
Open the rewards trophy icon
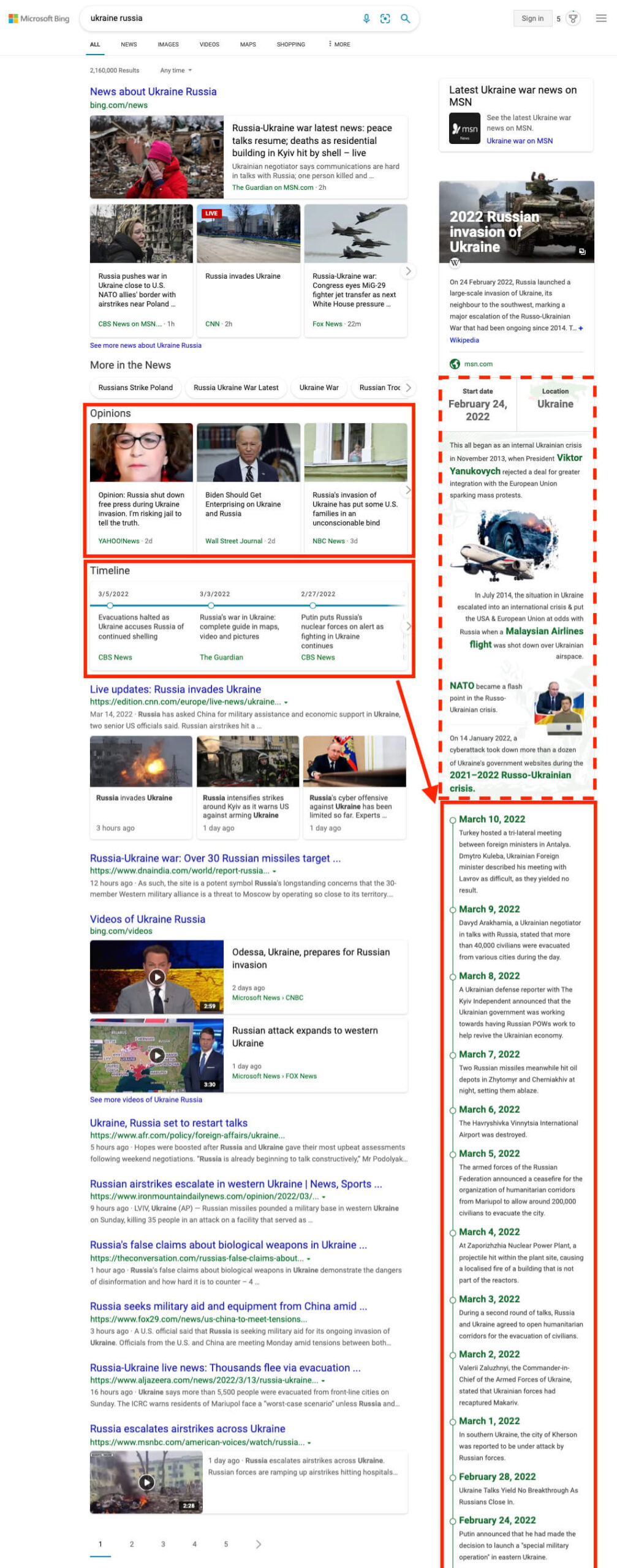click(573, 18)
